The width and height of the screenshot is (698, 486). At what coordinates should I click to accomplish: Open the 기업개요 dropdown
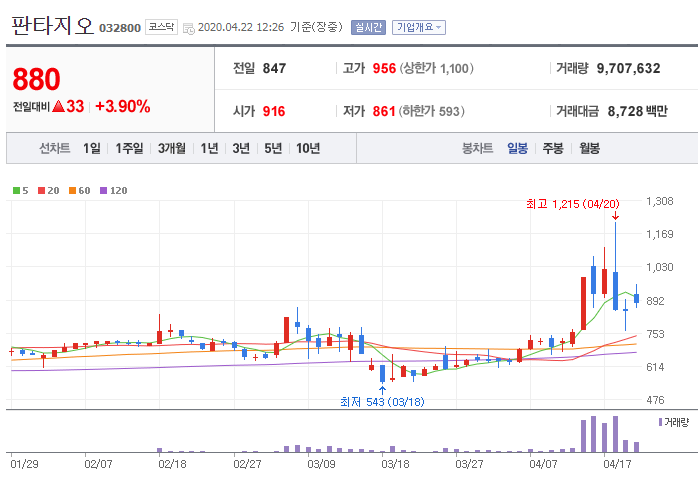(x=418, y=28)
